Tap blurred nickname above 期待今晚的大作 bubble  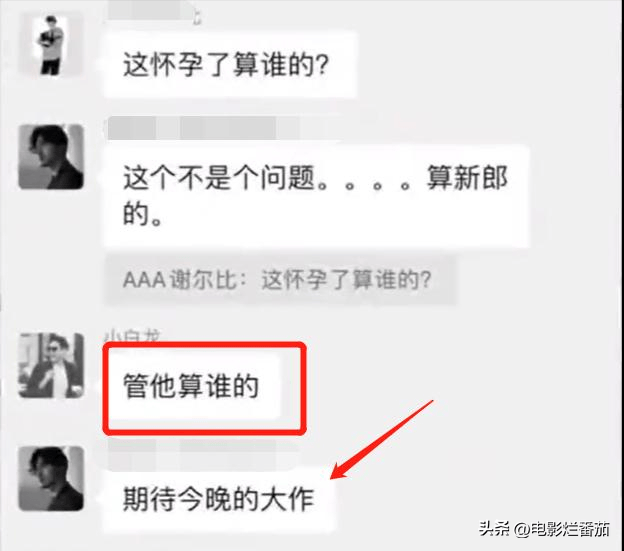(203, 452)
